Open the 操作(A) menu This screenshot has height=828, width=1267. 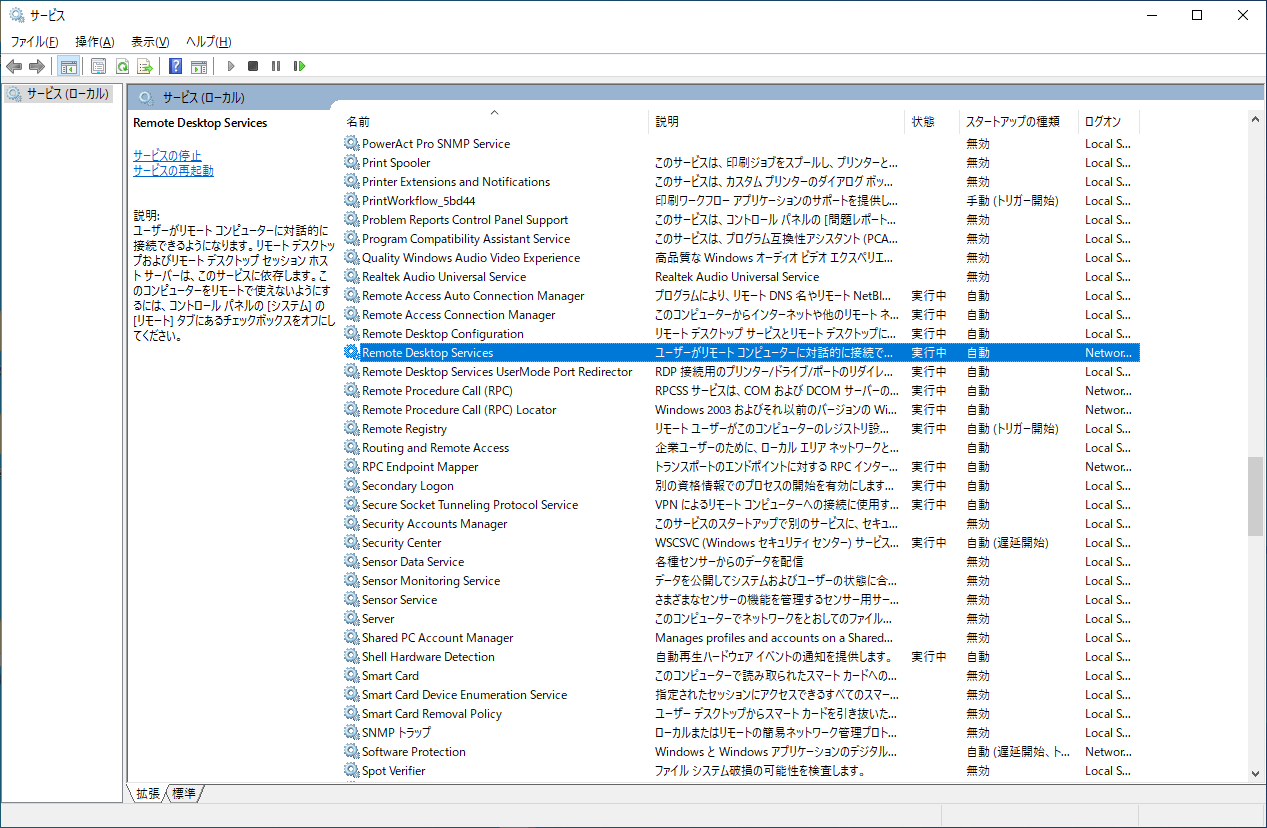94,42
